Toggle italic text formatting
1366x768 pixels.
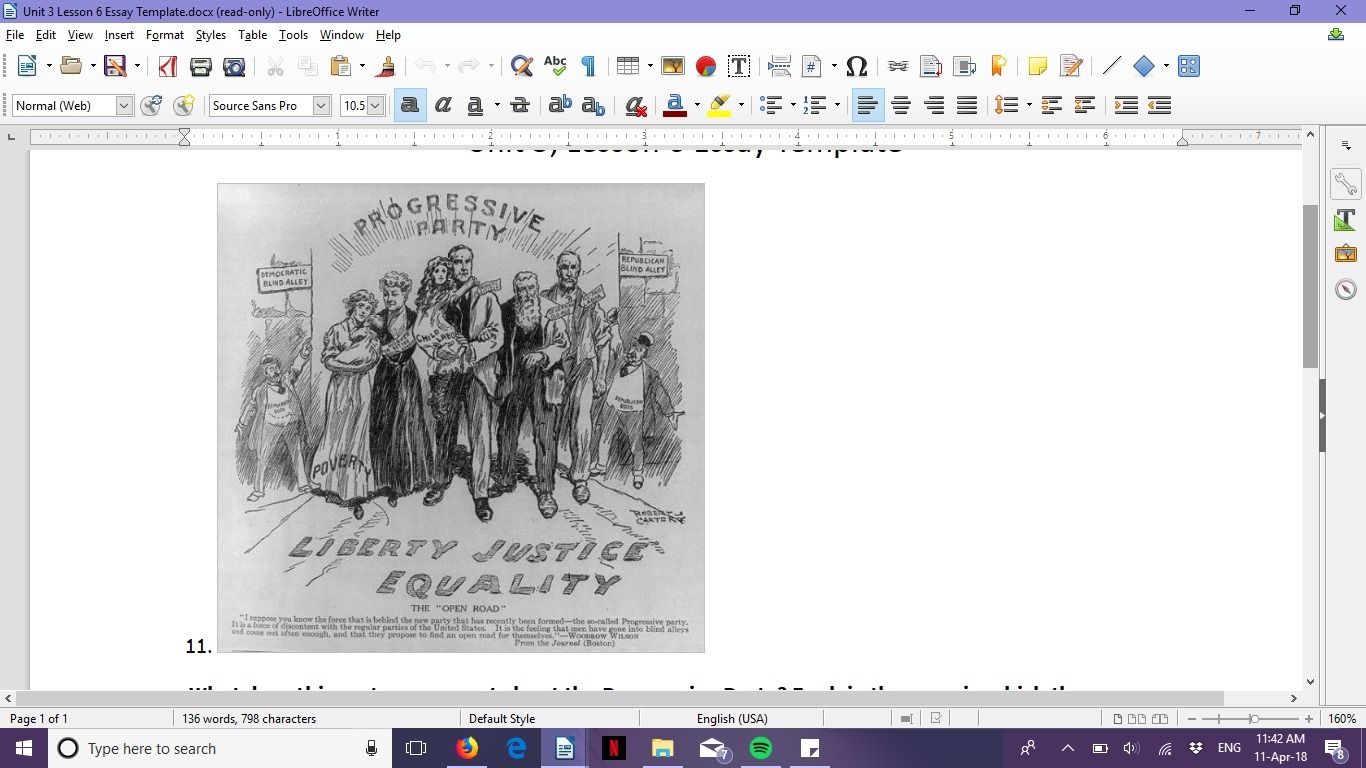(x=442, y=106)
